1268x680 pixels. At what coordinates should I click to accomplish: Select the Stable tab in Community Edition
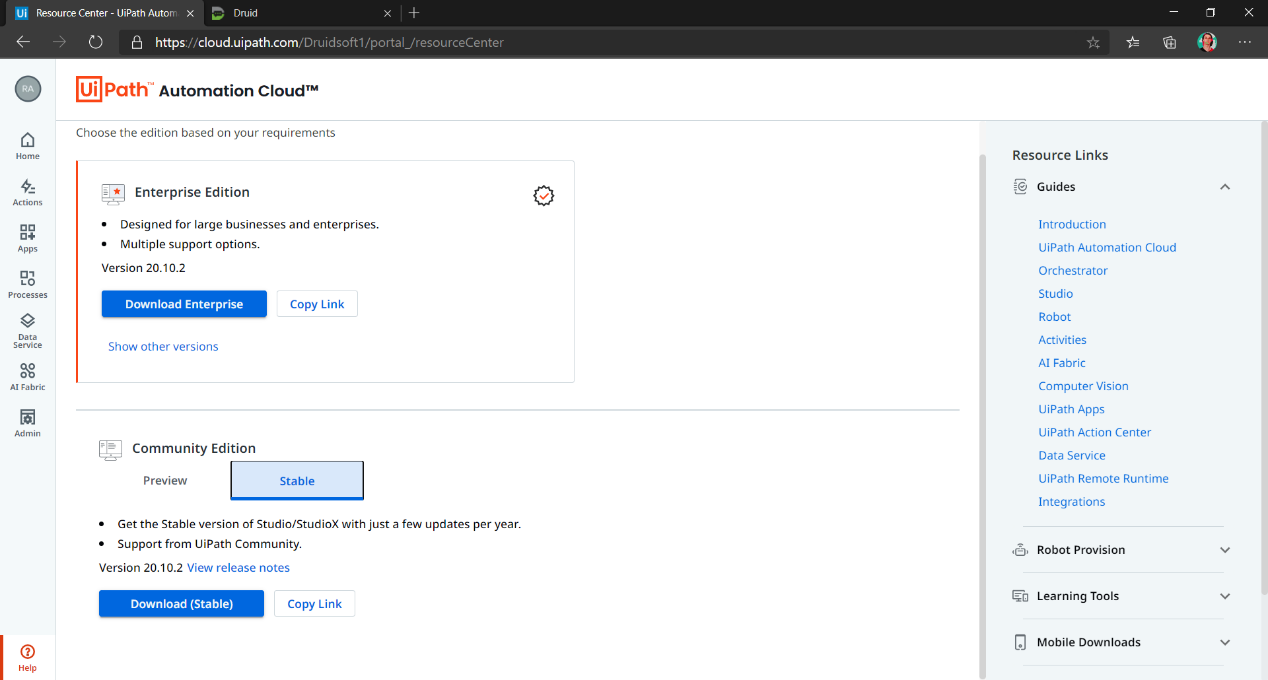[297, 481]
